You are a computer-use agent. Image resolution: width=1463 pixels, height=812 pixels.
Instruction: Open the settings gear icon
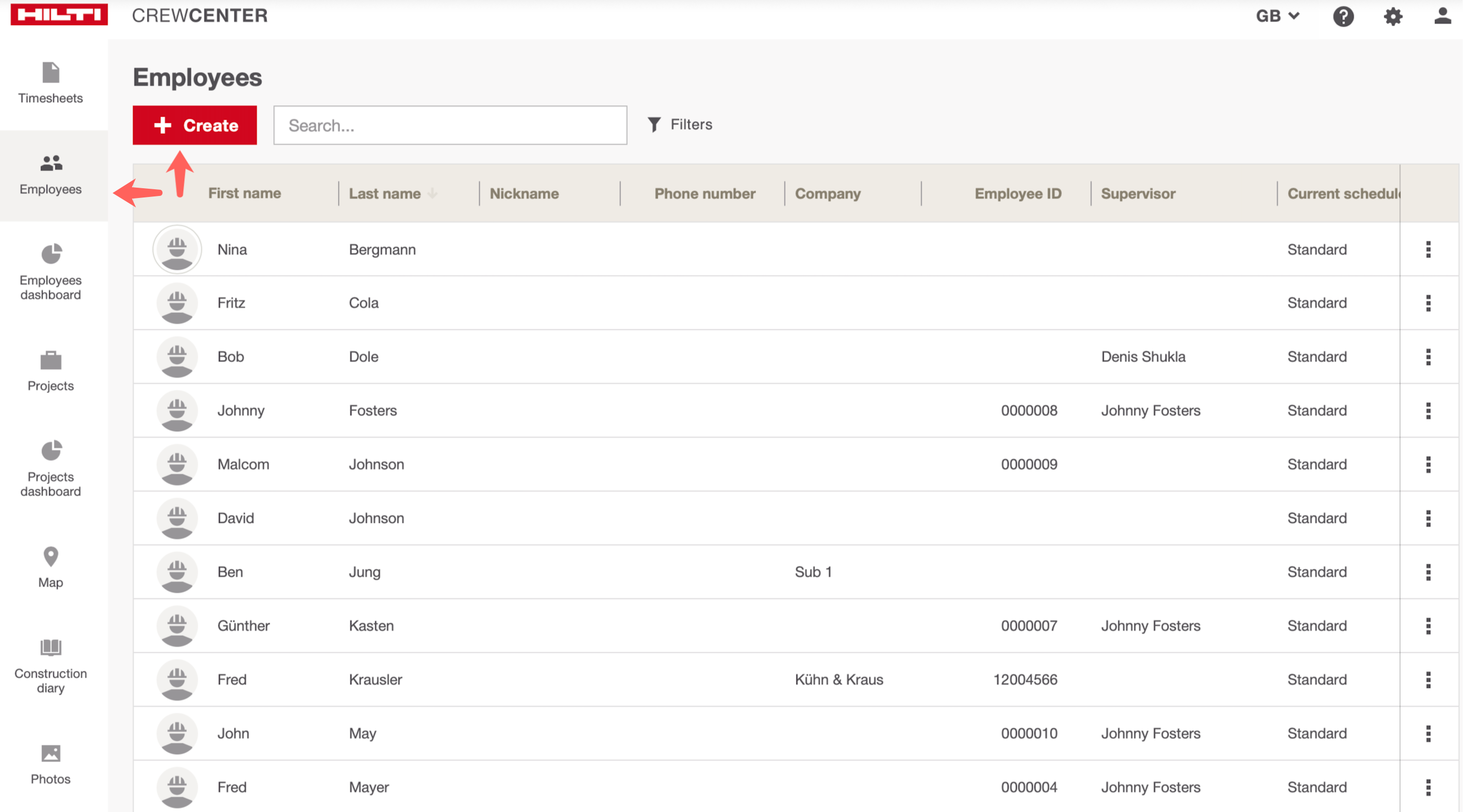pos(1393,16)
